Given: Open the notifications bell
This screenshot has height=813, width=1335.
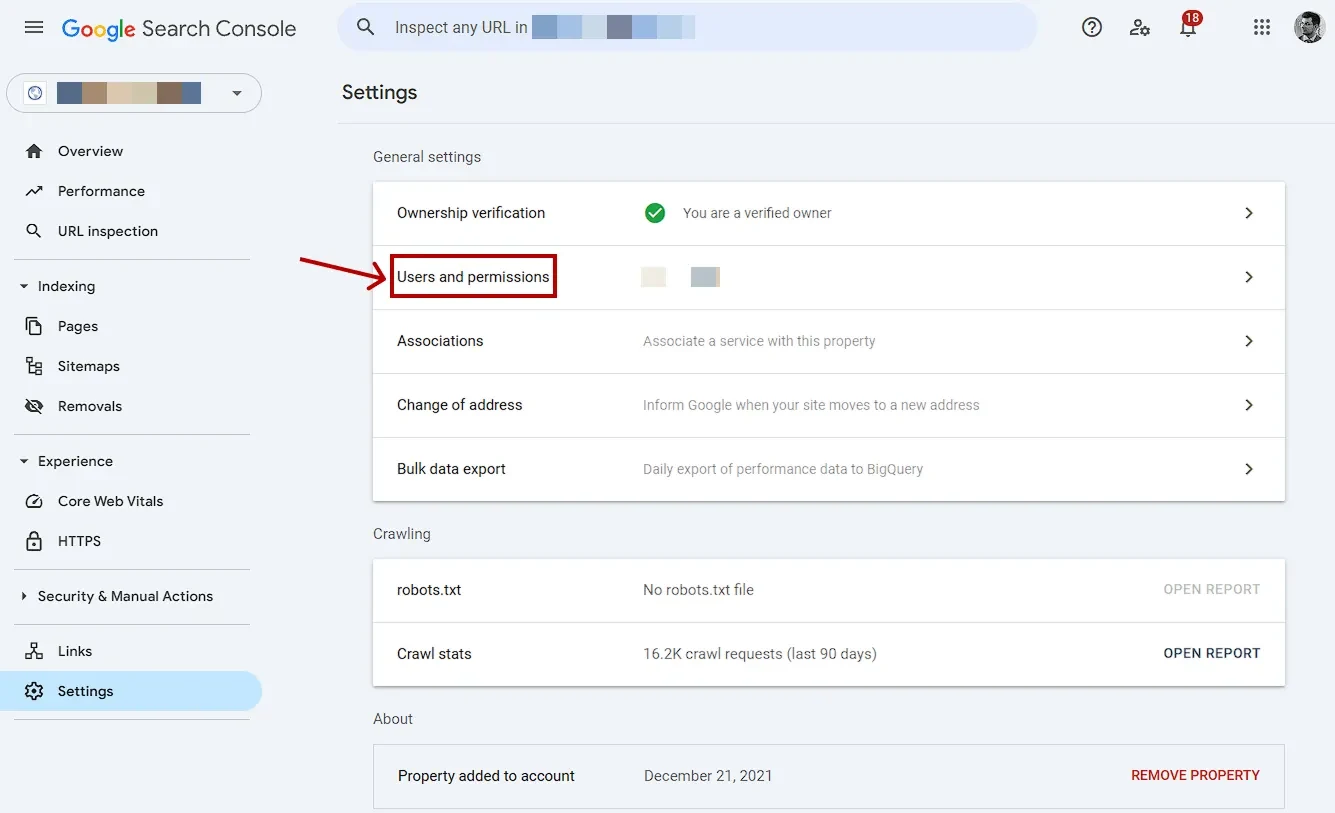Looking at the screenshot, I should pyautogui.click(x=1187, y=28).
